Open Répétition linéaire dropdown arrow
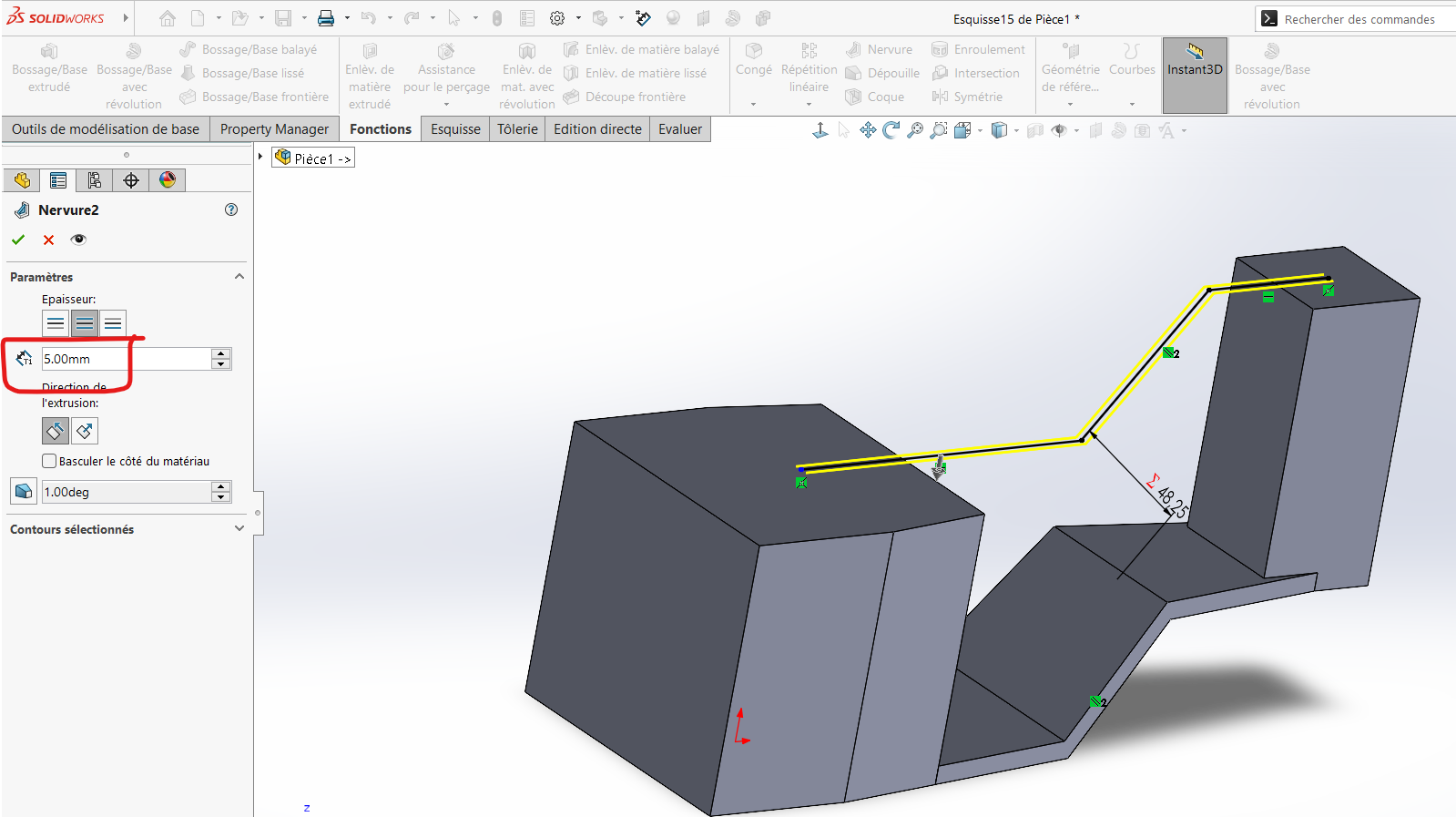The width and height of the screenshot is (1456, 817). coord(809,104)
